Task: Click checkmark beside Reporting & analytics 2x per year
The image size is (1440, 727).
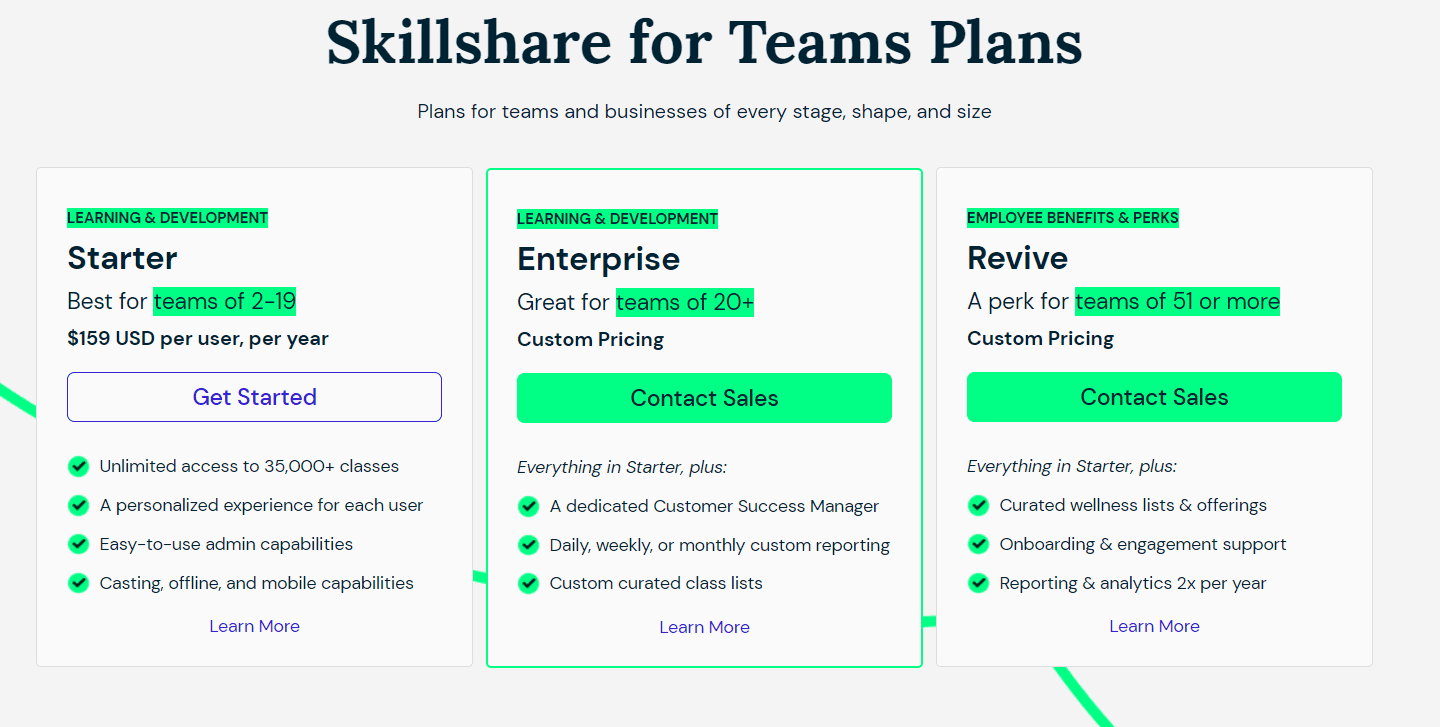Action: (x=978, y=583)
